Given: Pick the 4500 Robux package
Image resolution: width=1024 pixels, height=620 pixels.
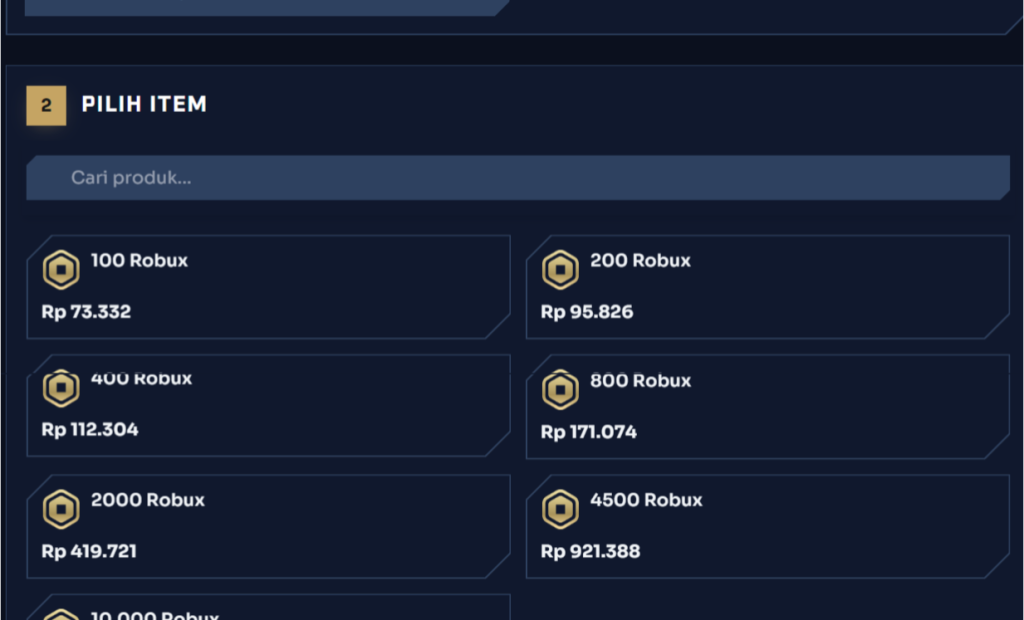Looking at the screenshot, I should [768, 526].
